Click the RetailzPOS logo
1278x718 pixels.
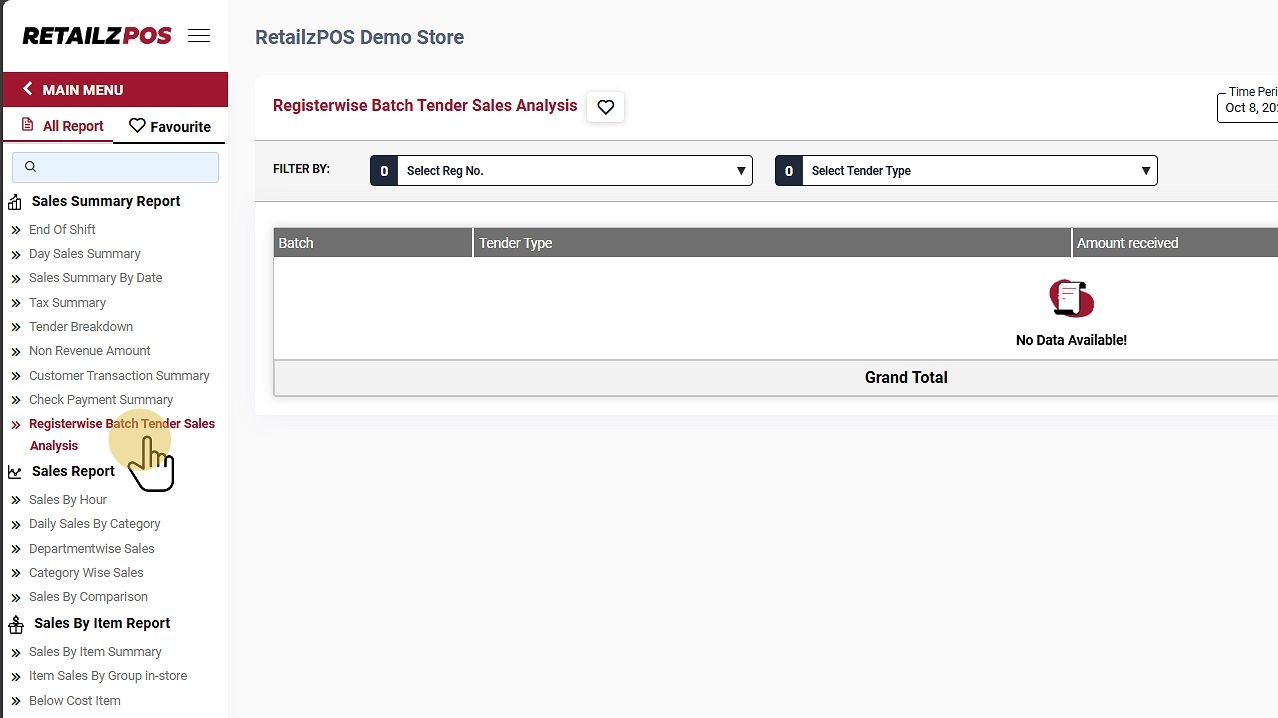[97, 36]
